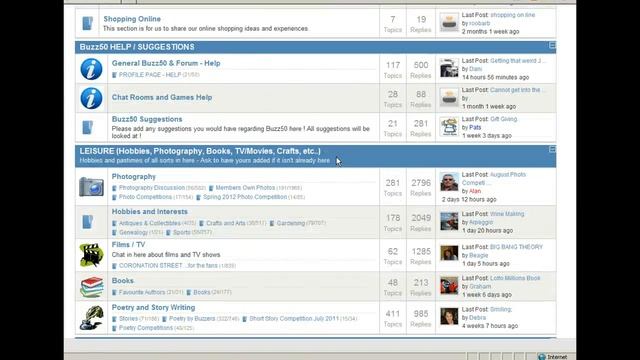Click the General Buzz50 Help info icon

click(91, 69)
